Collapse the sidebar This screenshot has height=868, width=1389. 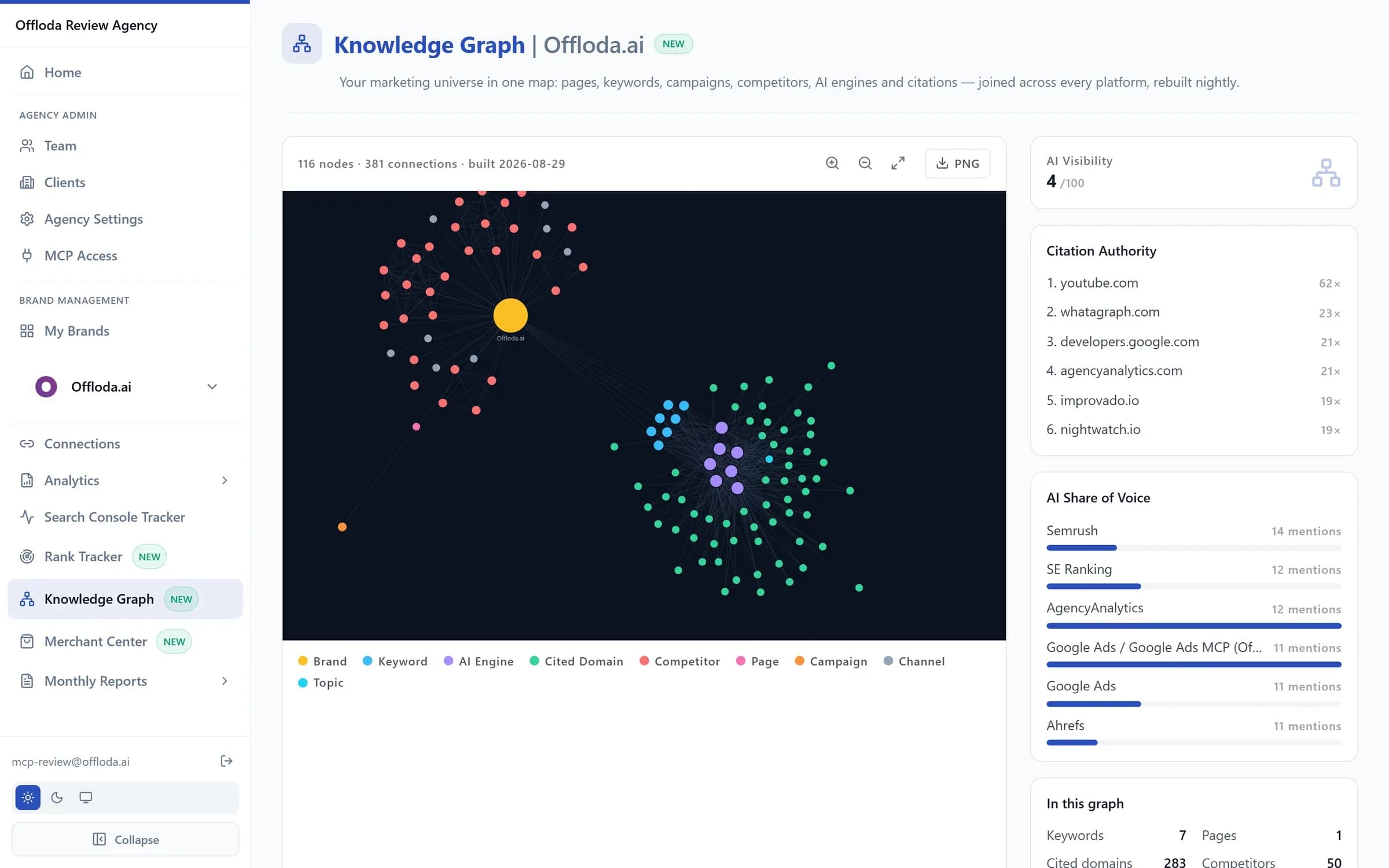[125, 839]
